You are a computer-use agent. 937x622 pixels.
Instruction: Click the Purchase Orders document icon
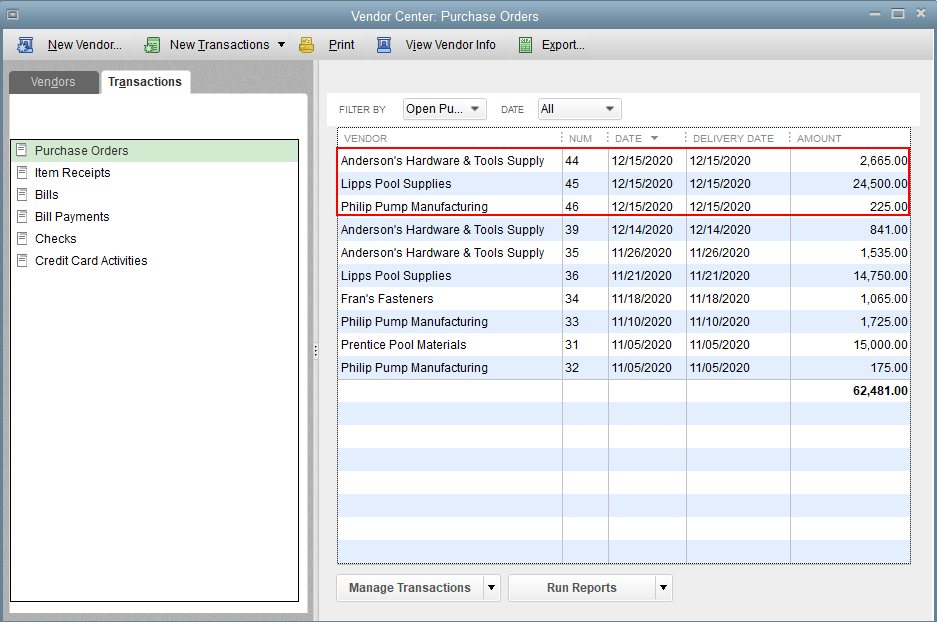[x=21, y=151]
